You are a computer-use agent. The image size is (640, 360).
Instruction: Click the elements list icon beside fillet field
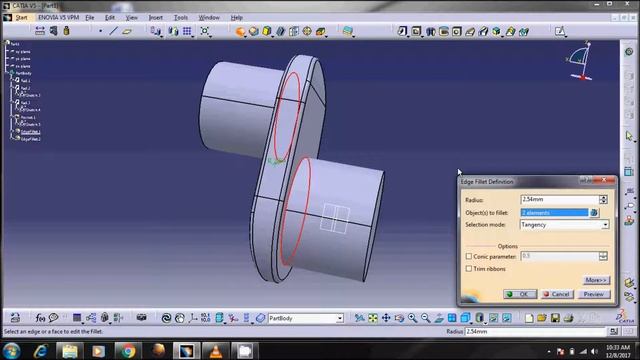[594, 213]
